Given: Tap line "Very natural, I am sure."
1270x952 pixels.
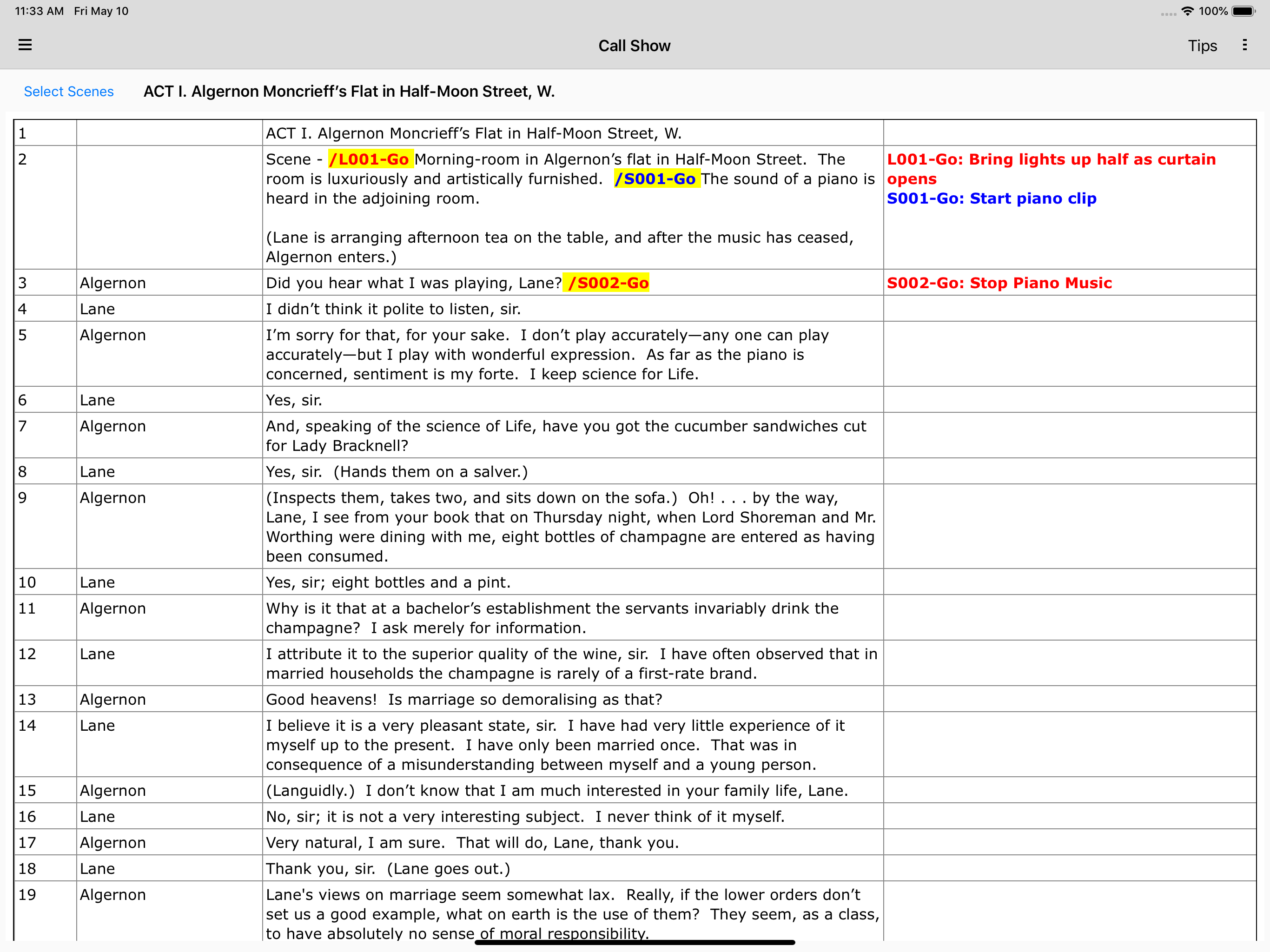Looking at the screenshot, I should click(x=472, y=842).
